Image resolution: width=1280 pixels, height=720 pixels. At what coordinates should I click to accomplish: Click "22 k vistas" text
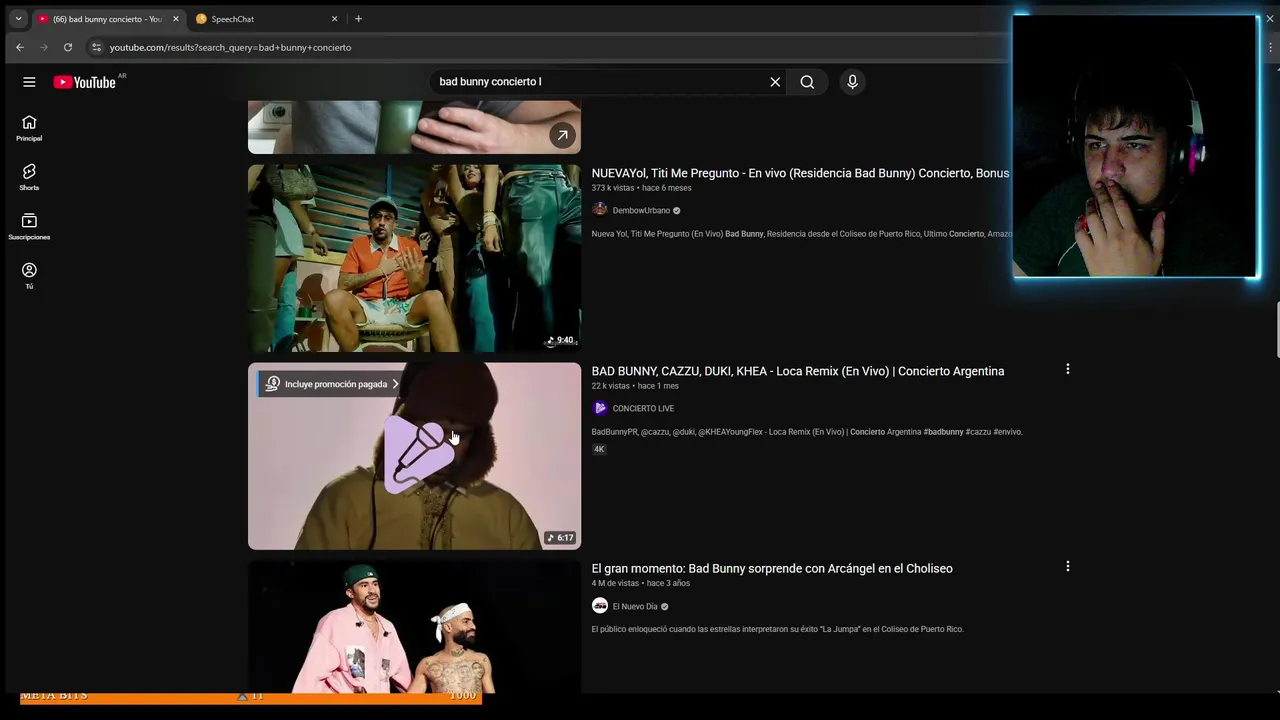point(611,386)
